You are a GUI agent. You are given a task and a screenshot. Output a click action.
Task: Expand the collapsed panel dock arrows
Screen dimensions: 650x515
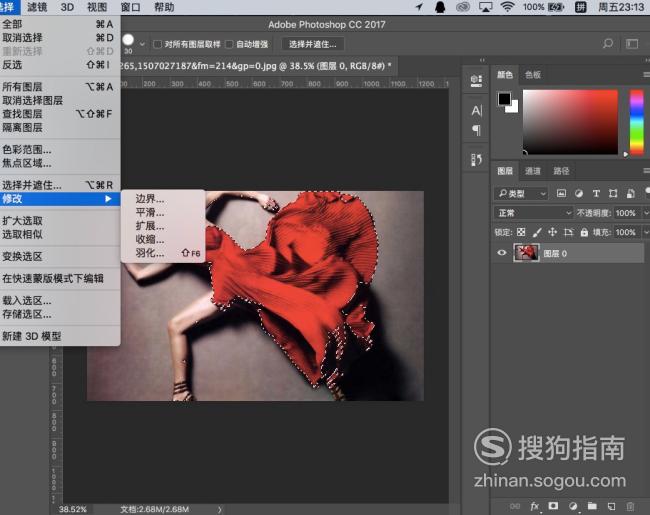coord(482,61)
